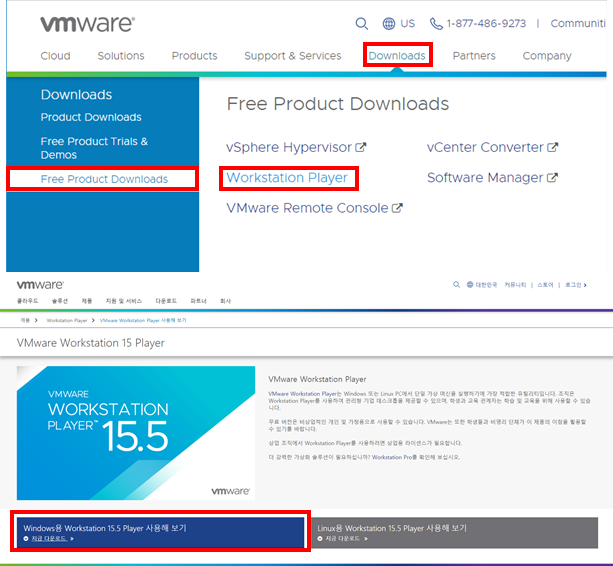
Task: Click the 스토어 link in Korean header
Action: (x=545, y=285)
